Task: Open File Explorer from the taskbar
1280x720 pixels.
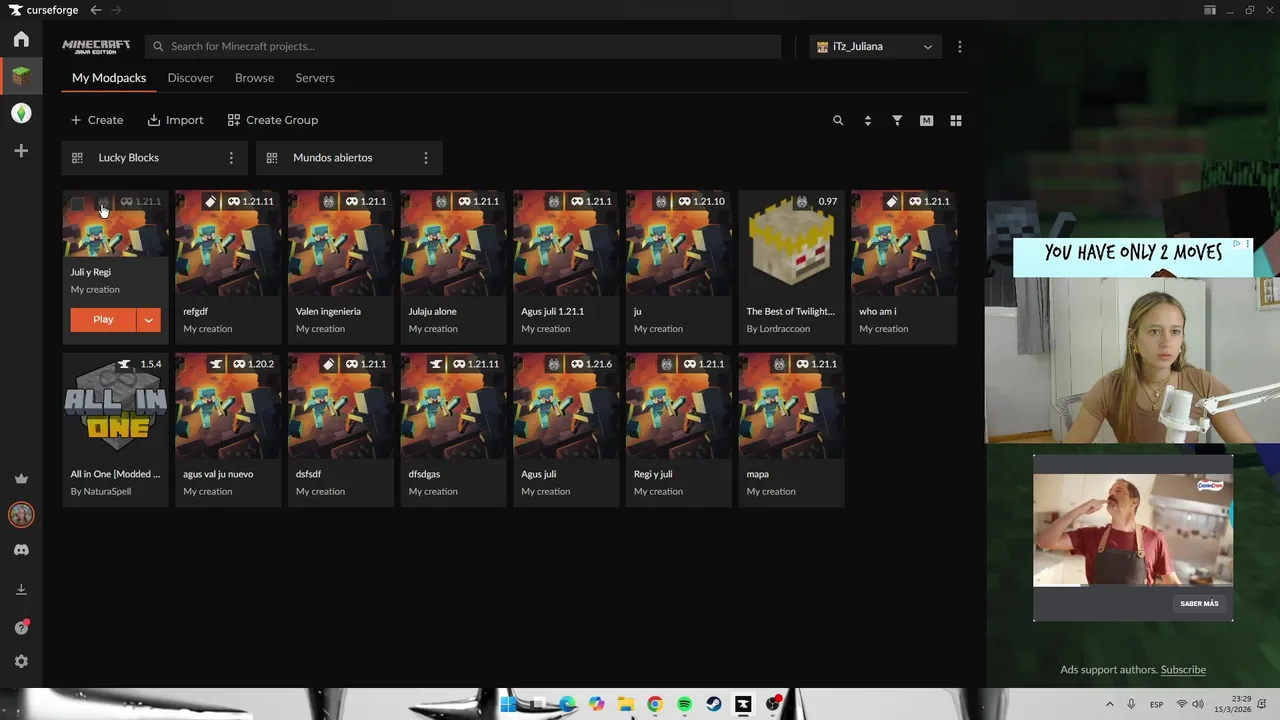Action: (x=626, y=704)
